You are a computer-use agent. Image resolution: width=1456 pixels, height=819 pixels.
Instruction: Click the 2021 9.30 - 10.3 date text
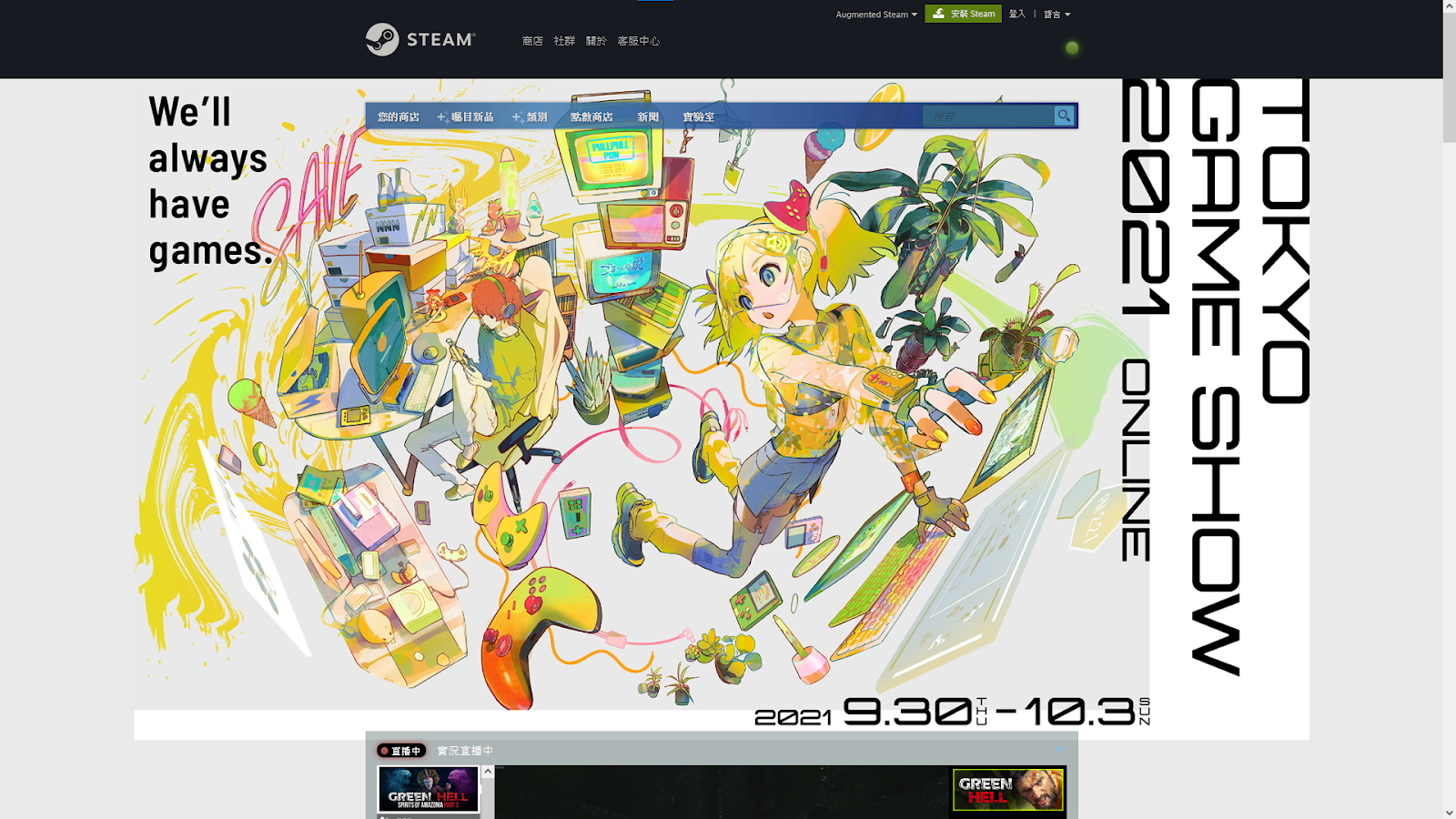coord(952,711)
